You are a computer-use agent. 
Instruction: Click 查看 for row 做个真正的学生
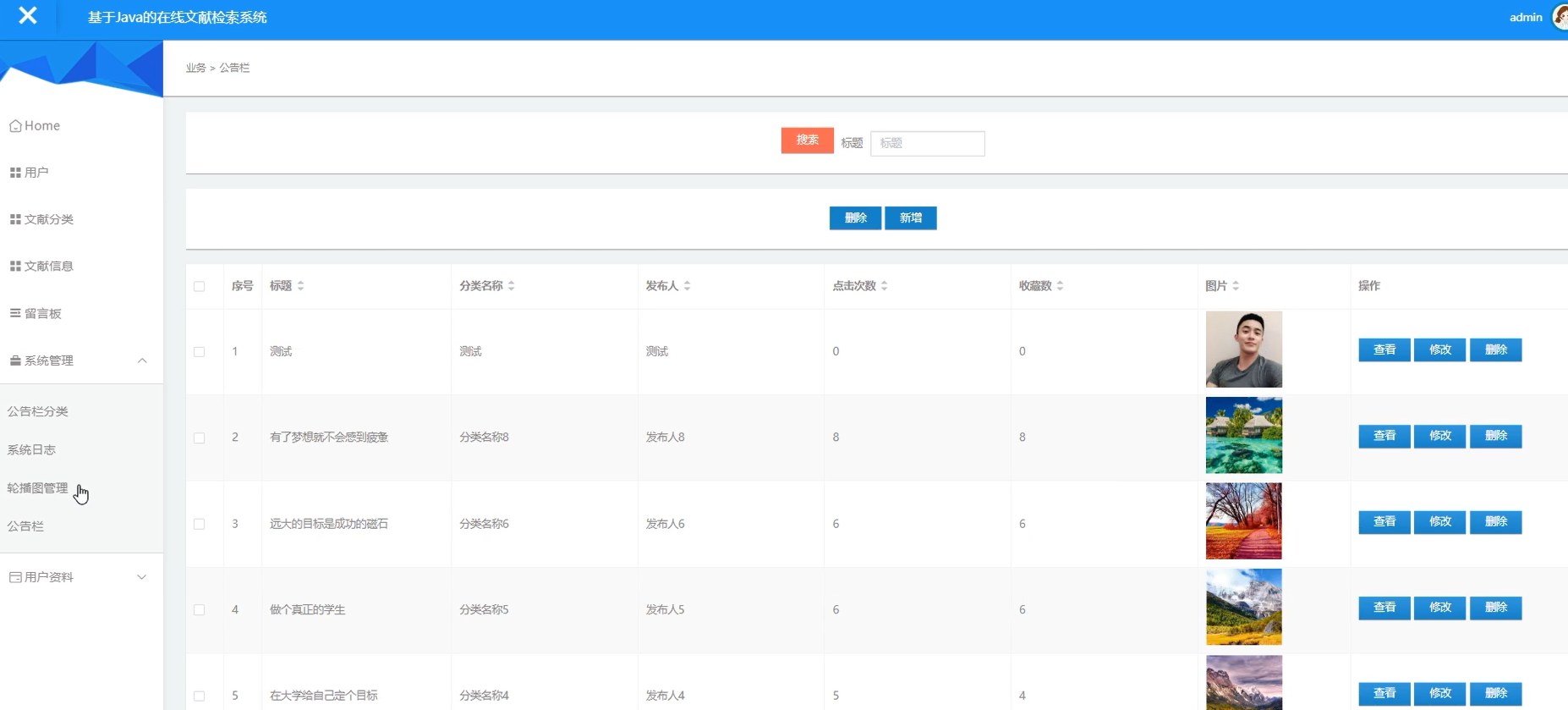[x=1384, y=608]
